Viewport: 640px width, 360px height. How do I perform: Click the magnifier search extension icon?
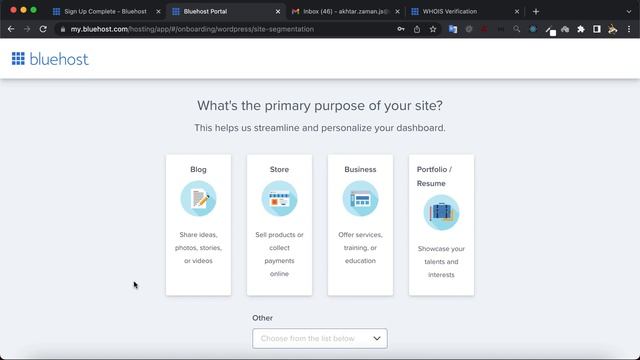[517, 29]
